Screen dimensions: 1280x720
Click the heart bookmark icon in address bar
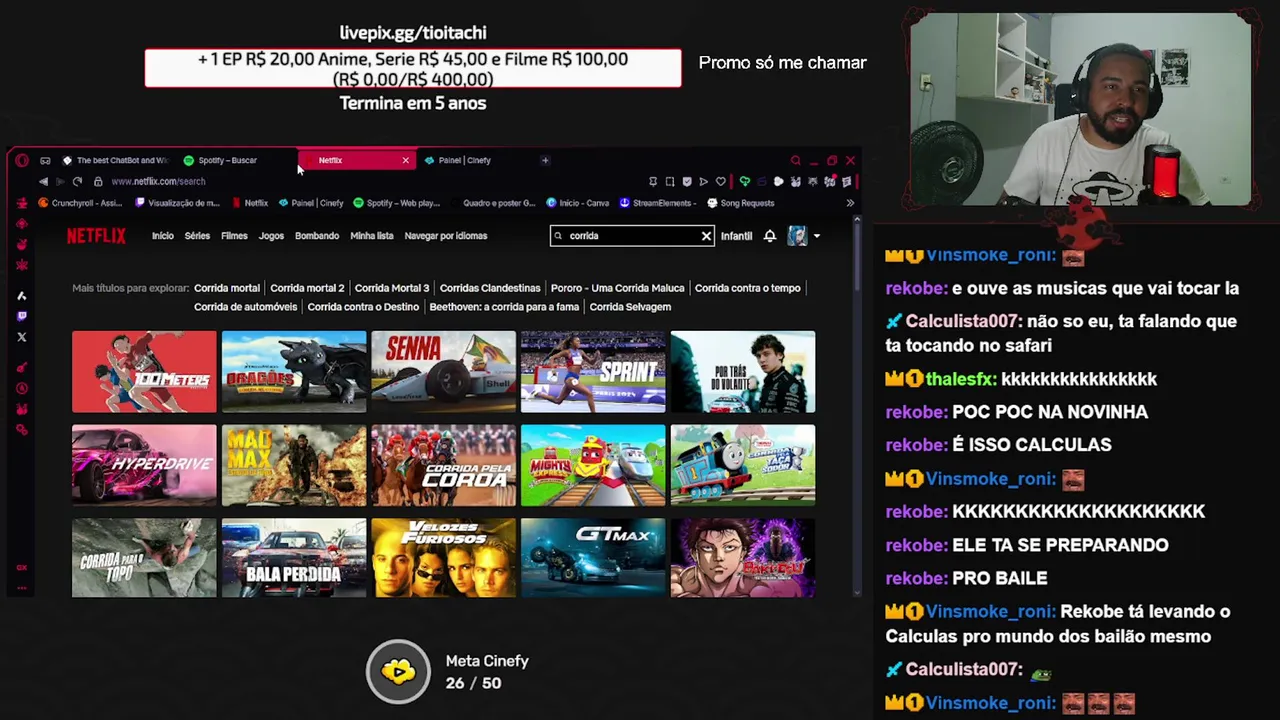pyautogui.click(x=720, y=181)
